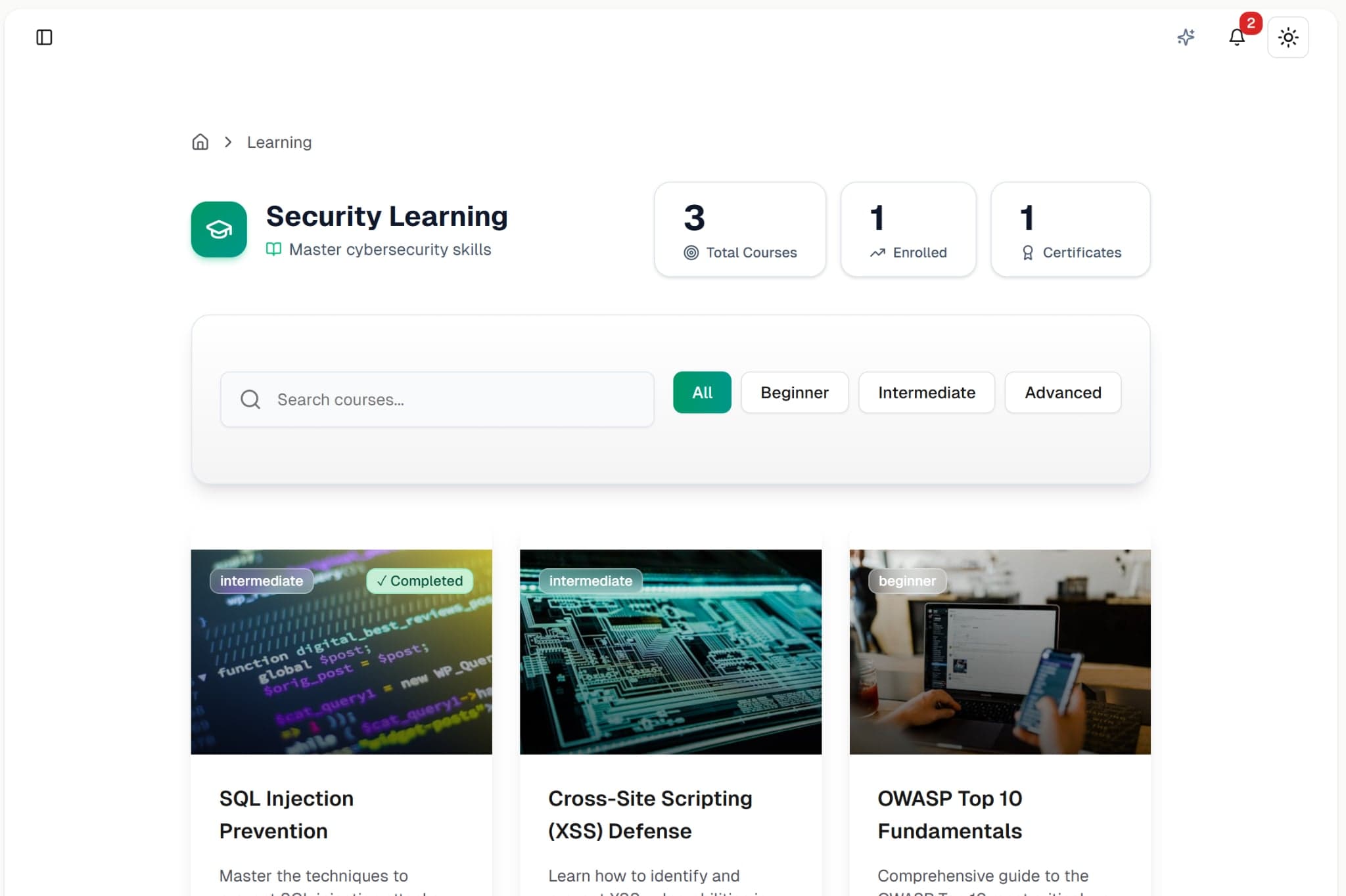1346x896 pixels.
Task: Open the Learning breadcrumb link
Action: click(x=279, y=142)
